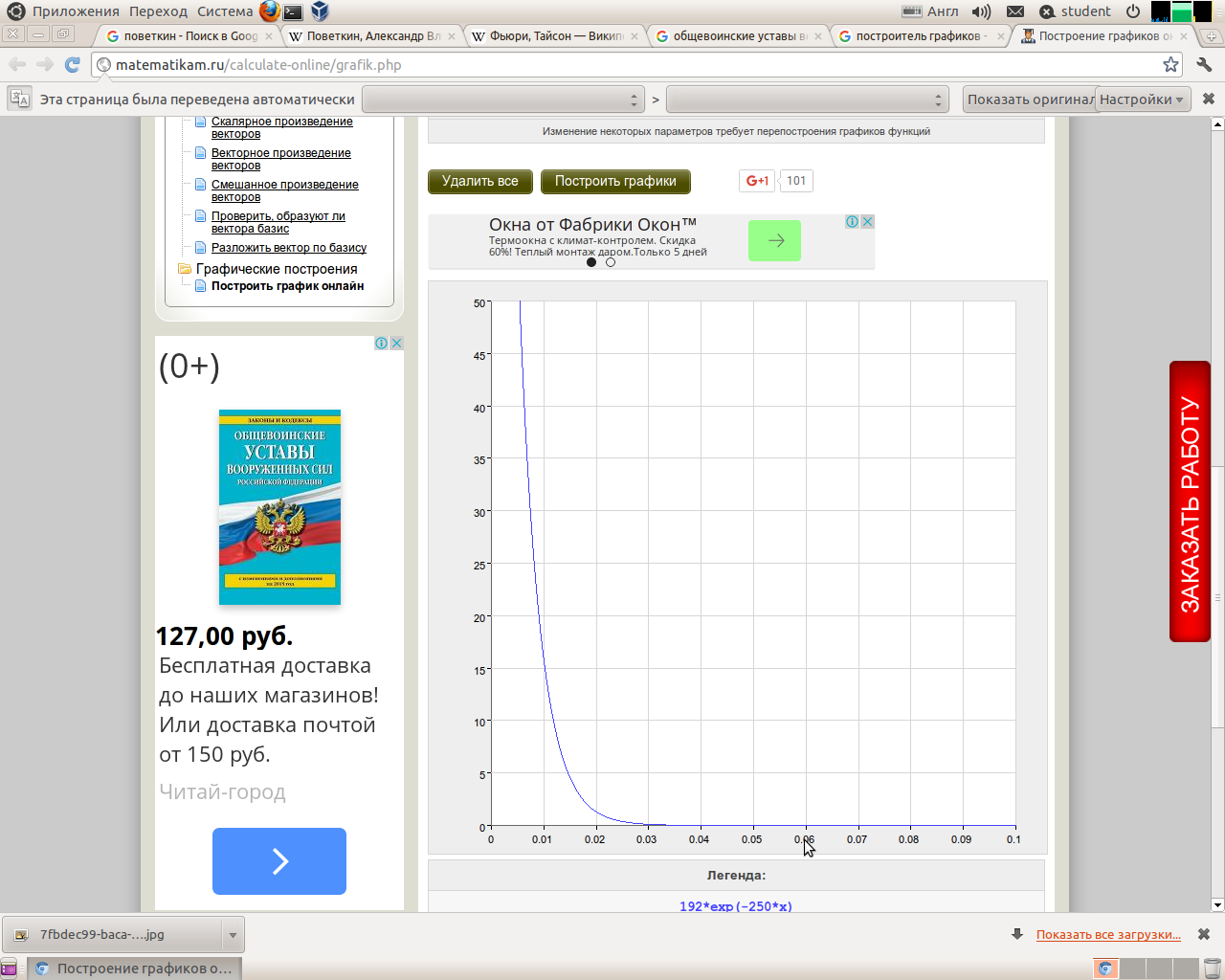
Task: Open the source language dropdown
Action: pyautogui.click(x=503, y=100)
